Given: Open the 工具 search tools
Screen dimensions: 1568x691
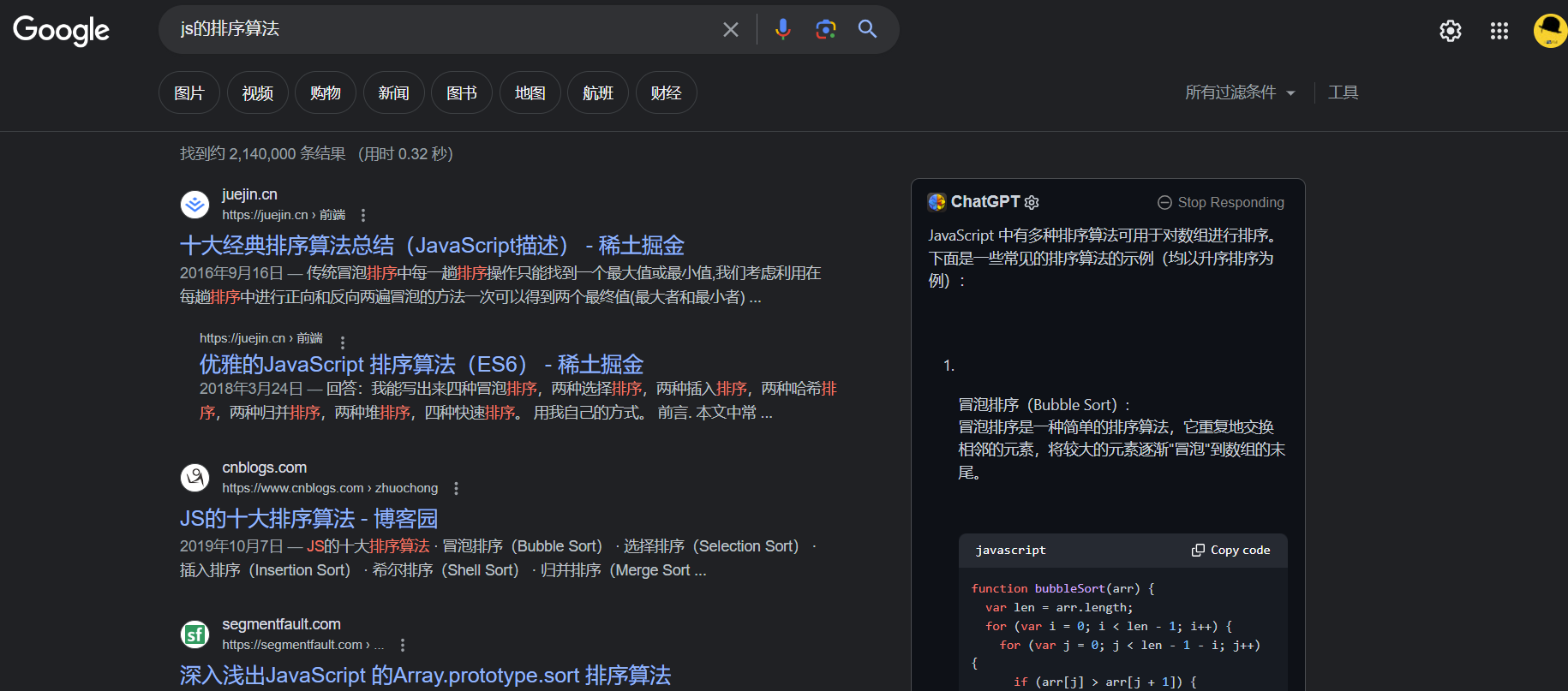Looking at the screenshot, I should coord(1344,92).
